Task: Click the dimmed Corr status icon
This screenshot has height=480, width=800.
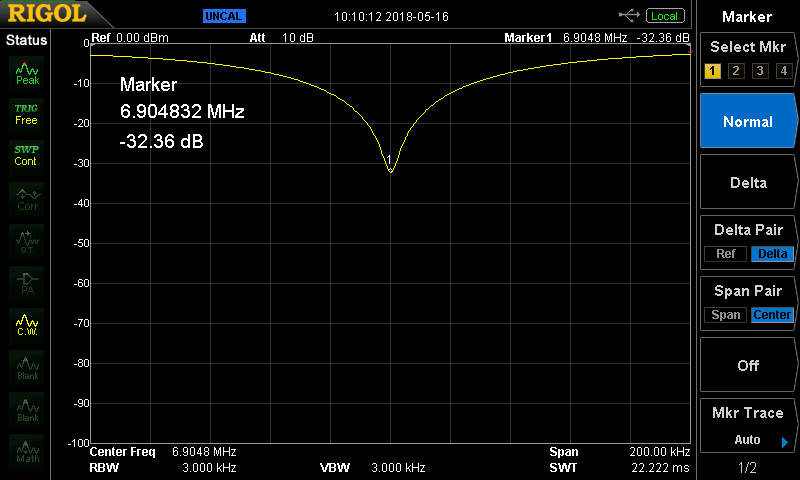Action: point(28,200)
